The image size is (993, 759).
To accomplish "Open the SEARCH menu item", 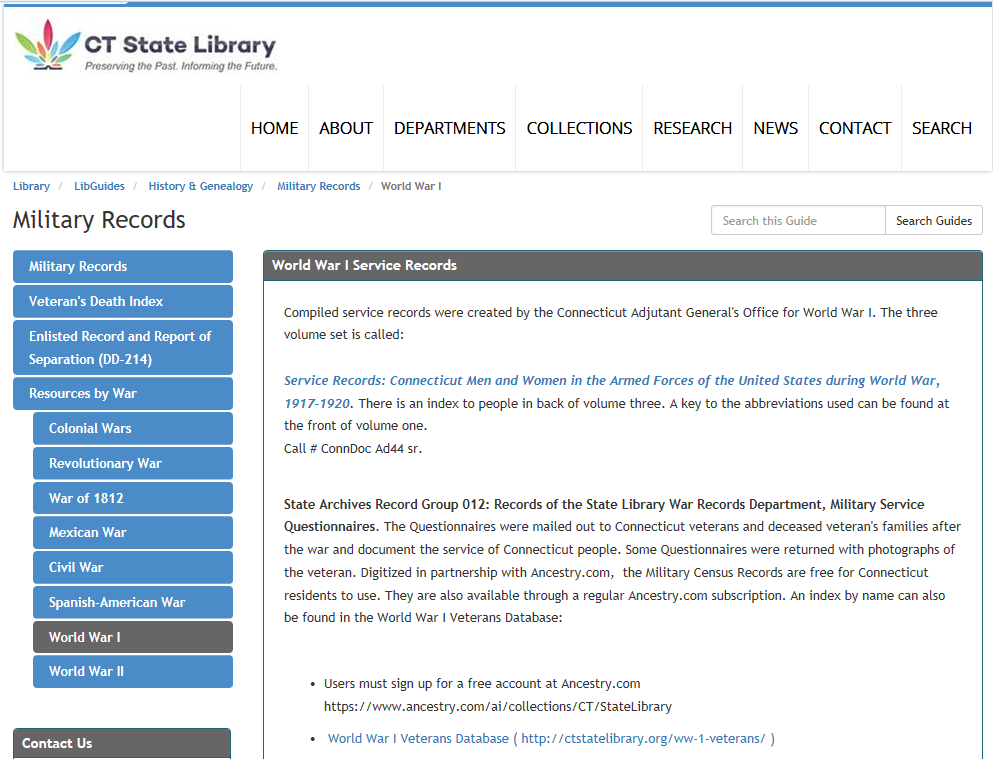I will 942,128.
